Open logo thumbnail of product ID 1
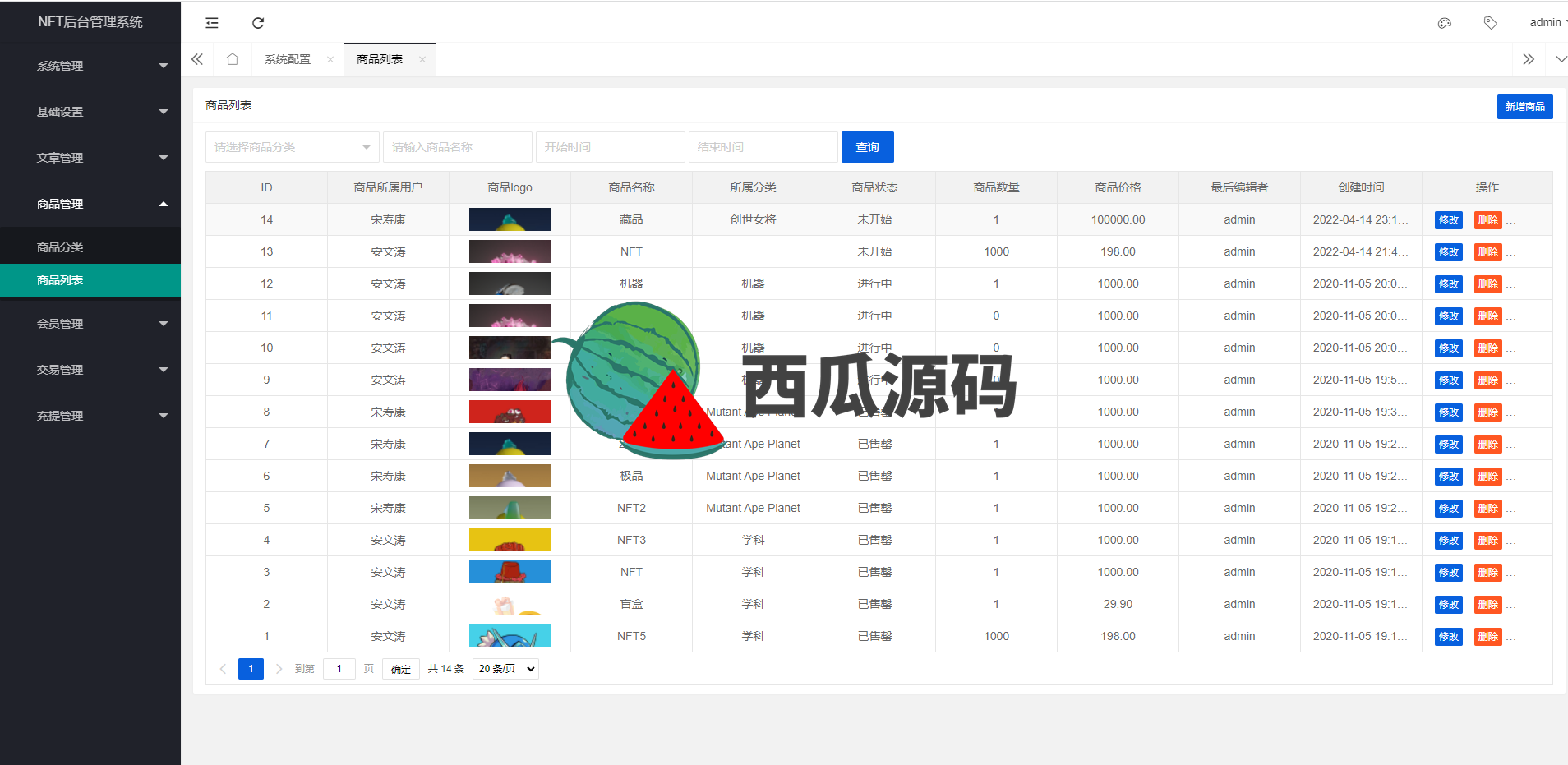 [510, 636]
